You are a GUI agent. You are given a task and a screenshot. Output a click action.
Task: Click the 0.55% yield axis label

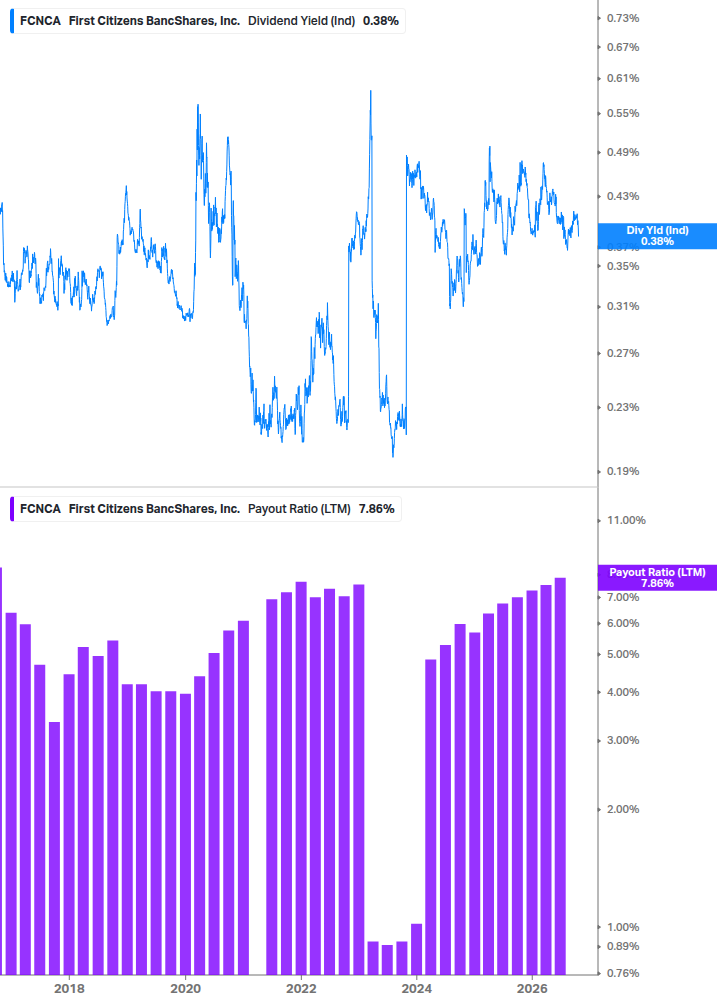(x=623, y=113)
